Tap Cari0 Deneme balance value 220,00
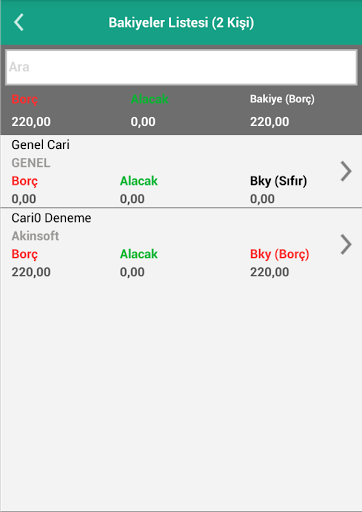Screen dimensions: 362x512 coord(270,272)
